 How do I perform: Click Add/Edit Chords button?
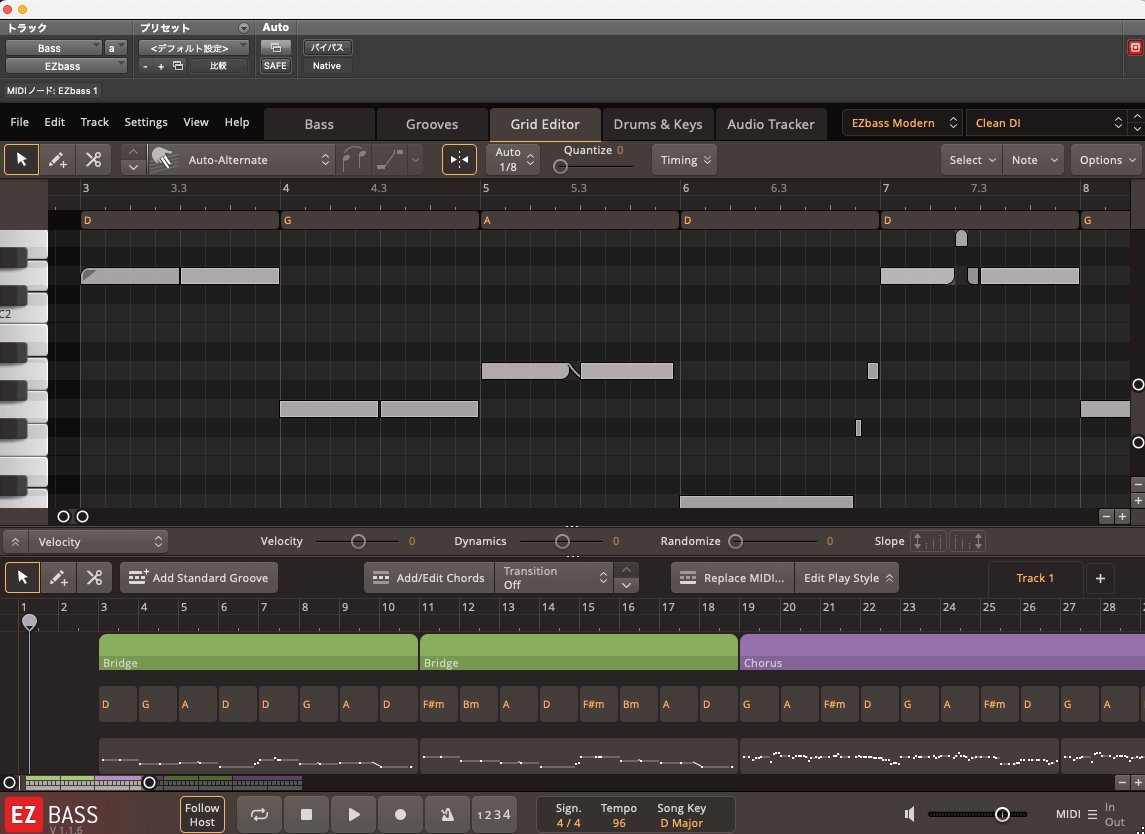pos(429,578)
